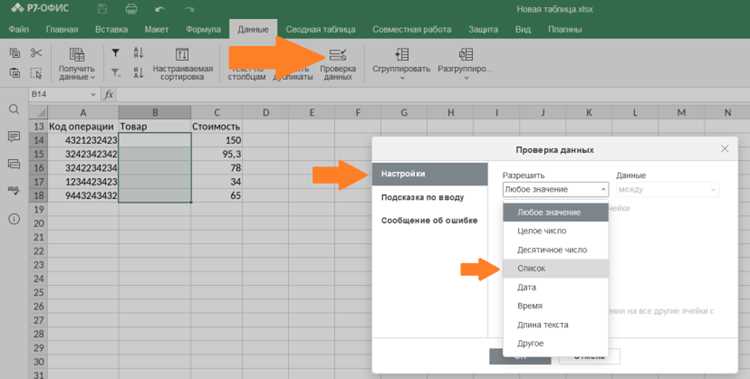
Task: Close the Проверка данных dialog
Action: coord(725,149)
